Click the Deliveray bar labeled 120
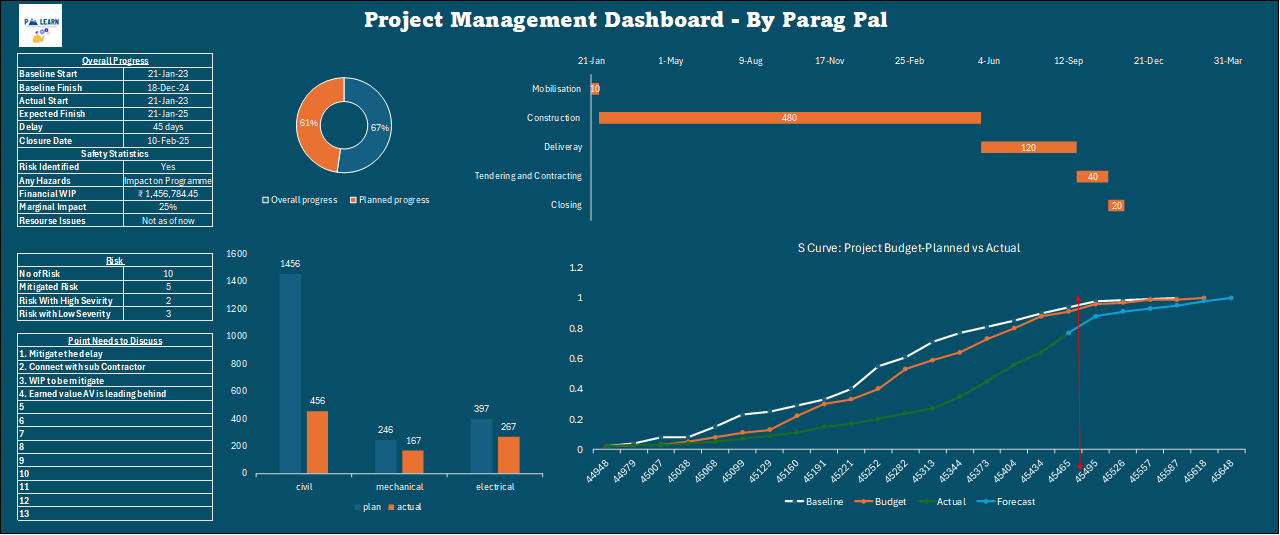This screenshot has height=535, width=1280. coord(1028,147)
